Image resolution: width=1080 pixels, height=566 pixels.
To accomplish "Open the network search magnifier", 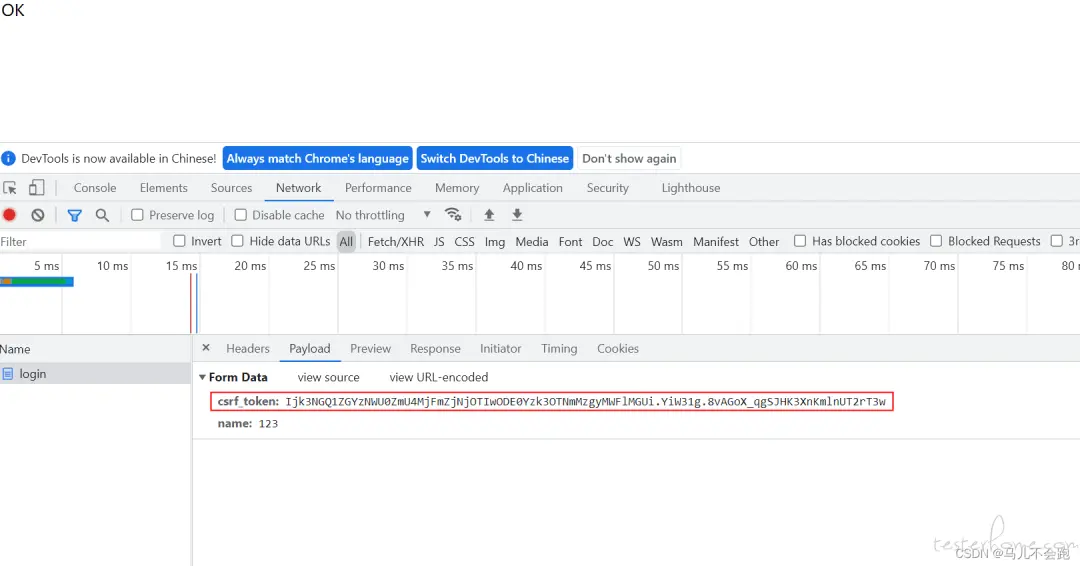I will [102, 216].
